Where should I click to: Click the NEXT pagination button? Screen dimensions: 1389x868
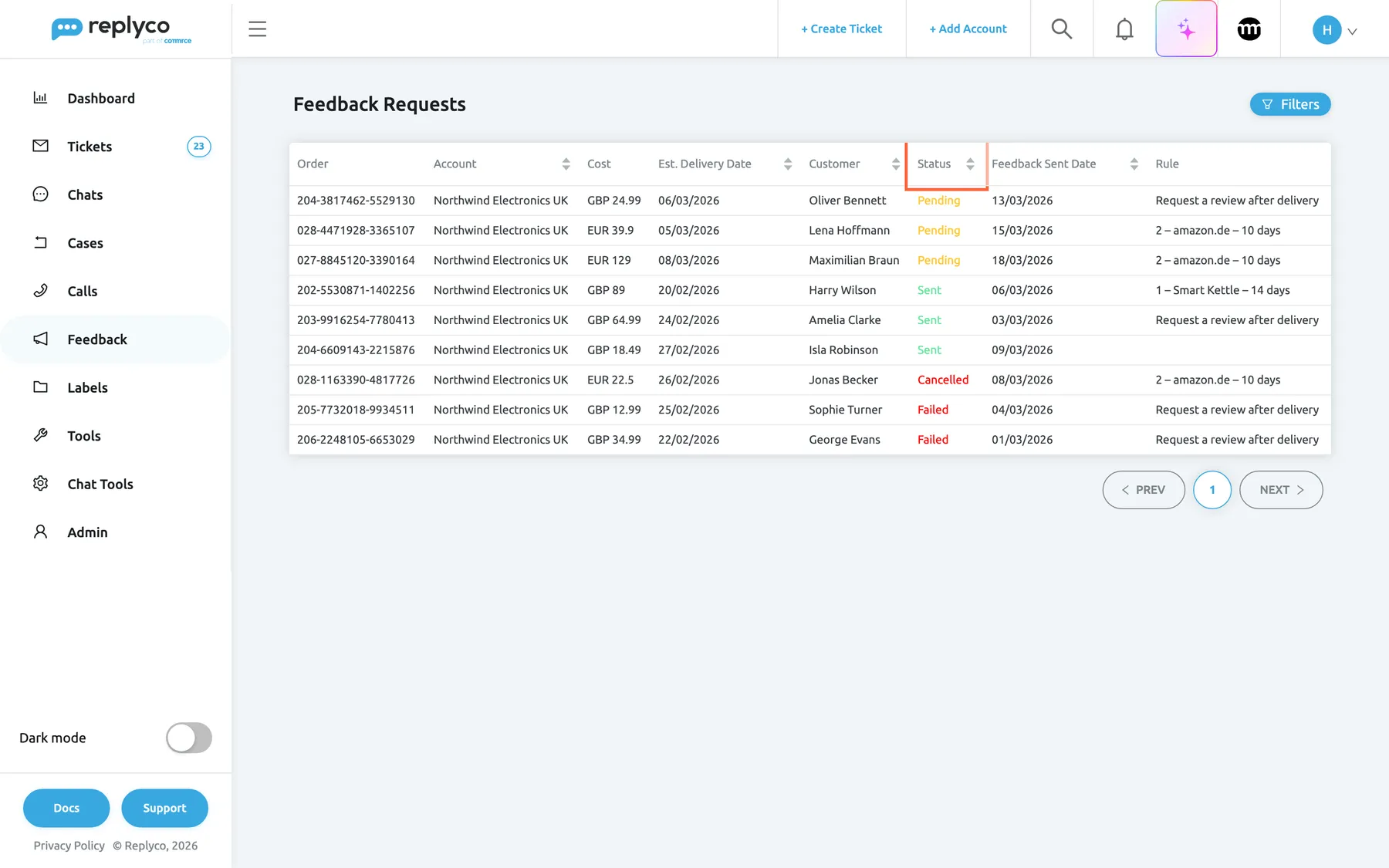[x=1281, y=490]
